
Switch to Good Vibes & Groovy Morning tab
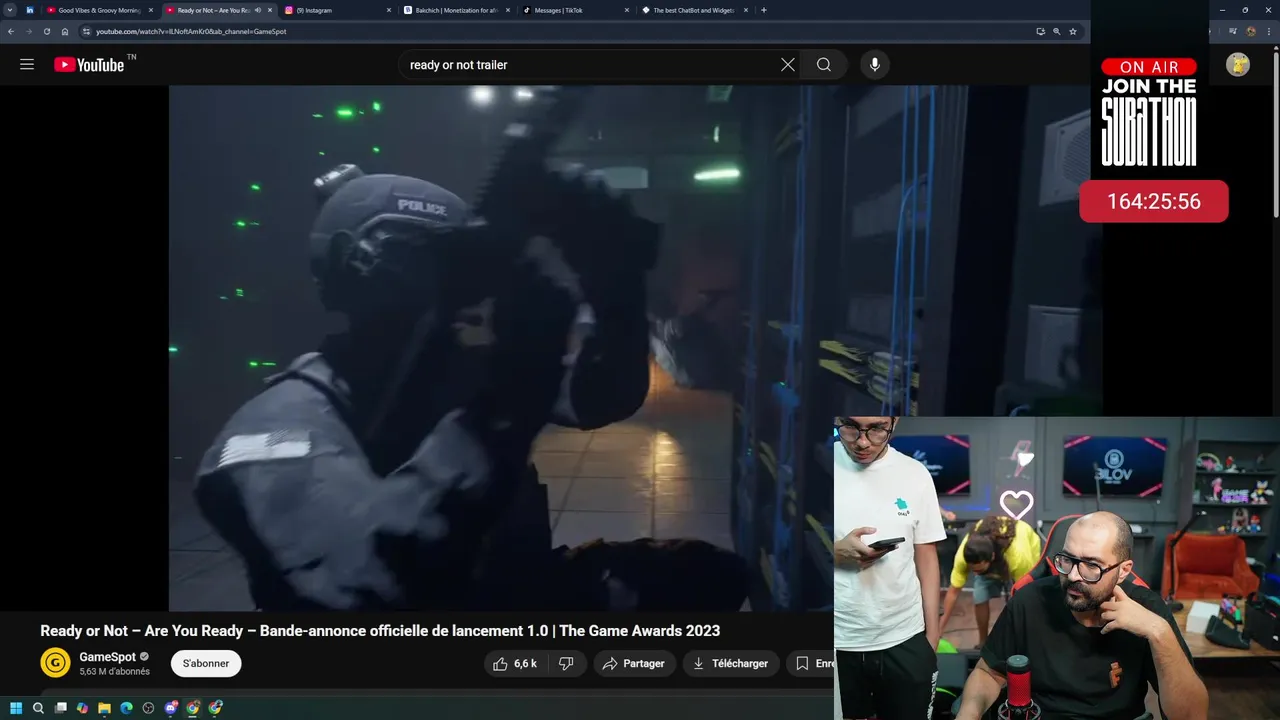point(98,10)
